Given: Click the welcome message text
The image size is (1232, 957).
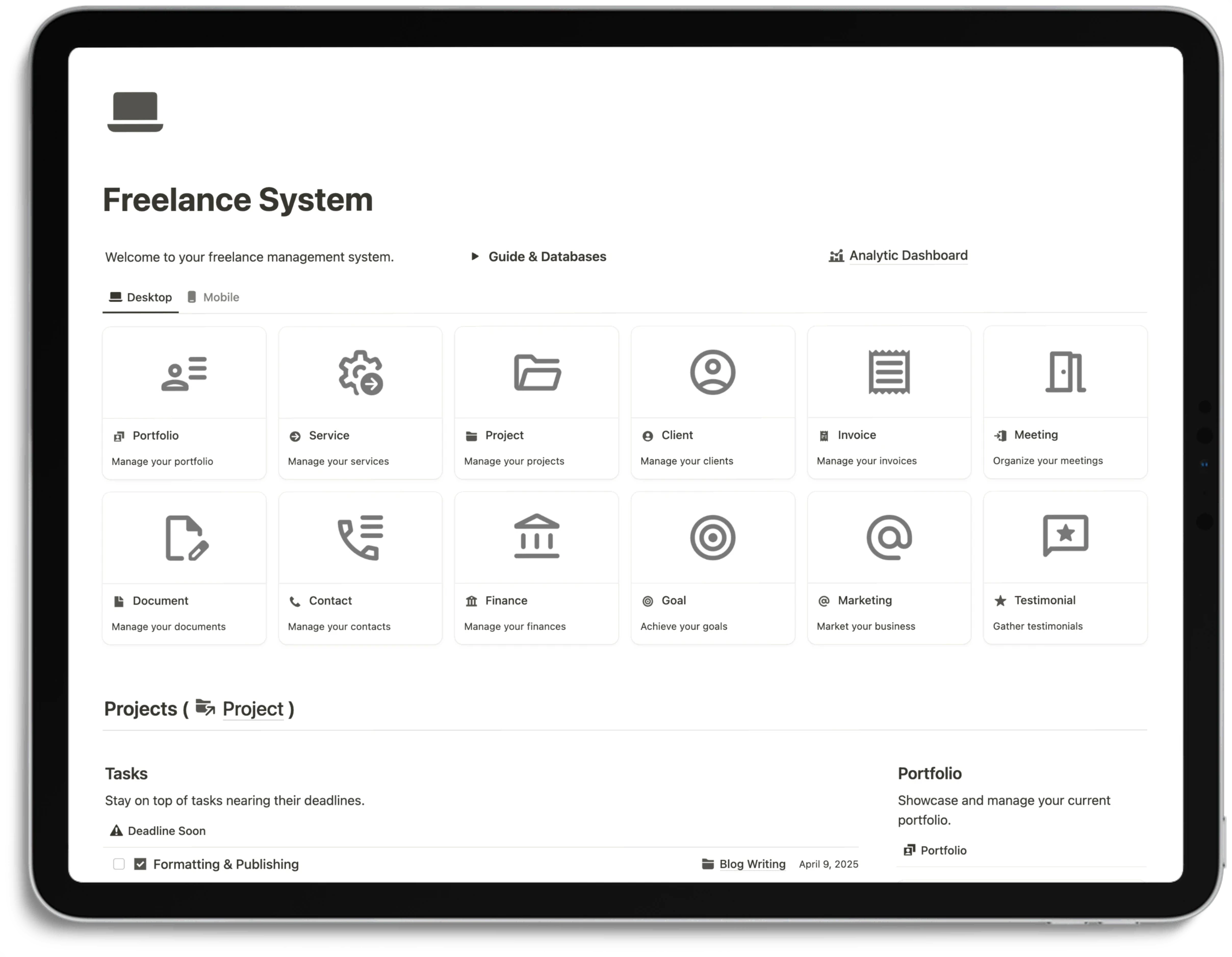Looking at the screenshot, I should pos(249,257).
